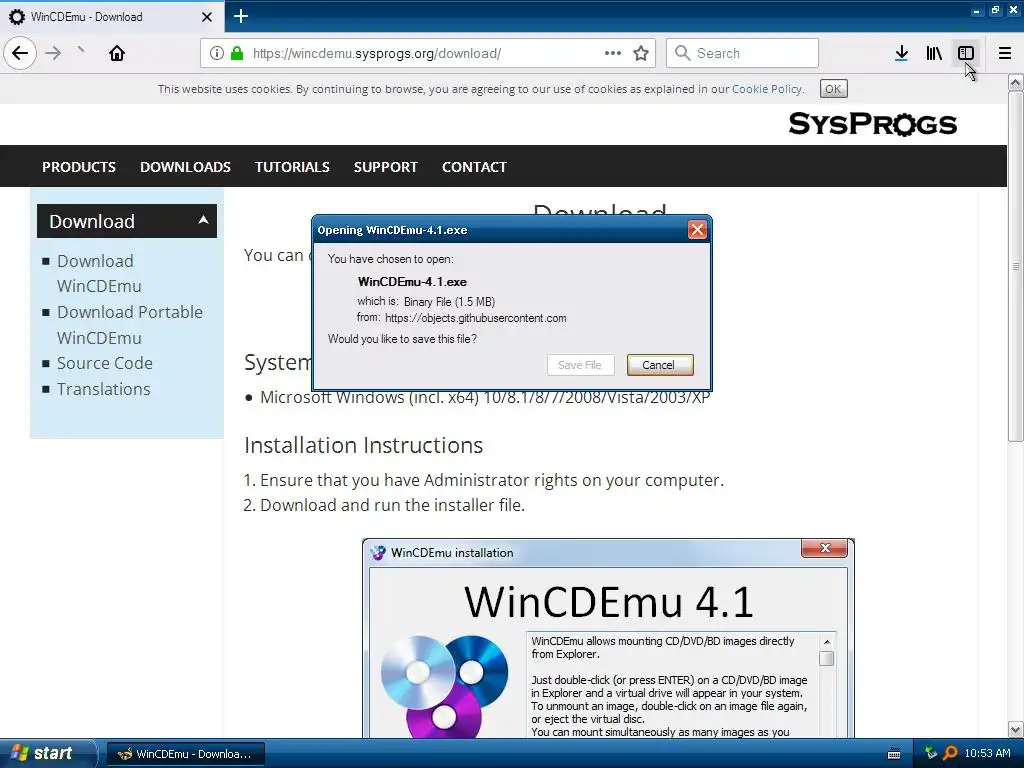The height and width of the screenshot is (768, 1024).
Task: Click the network tray icon
Action: (x=931, y=753)
